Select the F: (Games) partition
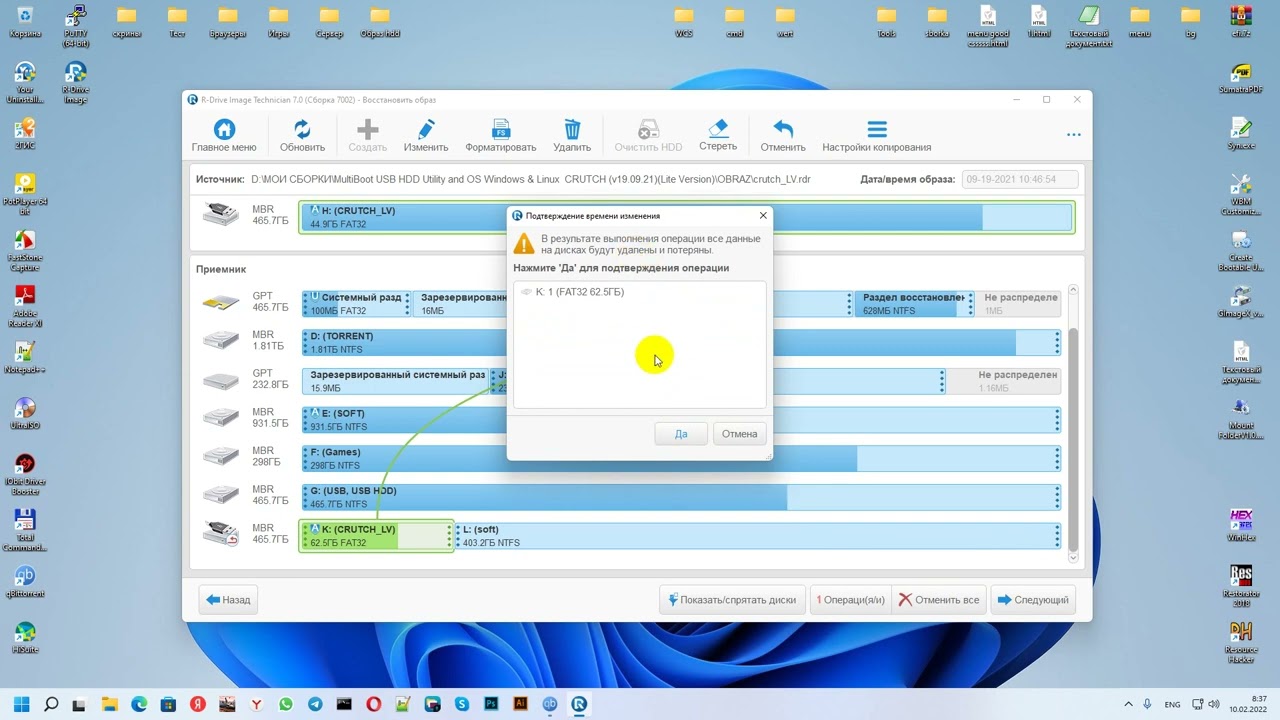Image resolution: width=1280 pixels, height=720 pixels. tap(680, 459)
